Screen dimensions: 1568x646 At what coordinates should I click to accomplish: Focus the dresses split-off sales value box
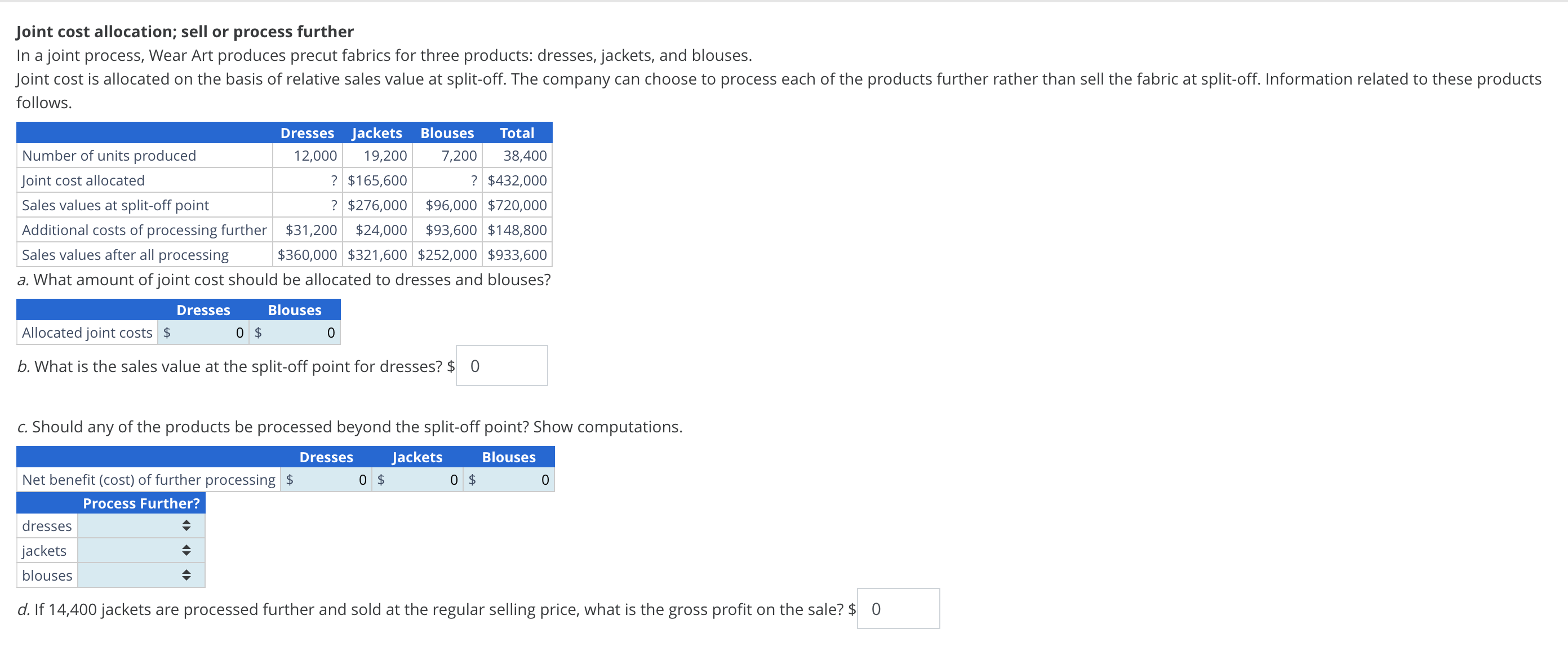501,366
